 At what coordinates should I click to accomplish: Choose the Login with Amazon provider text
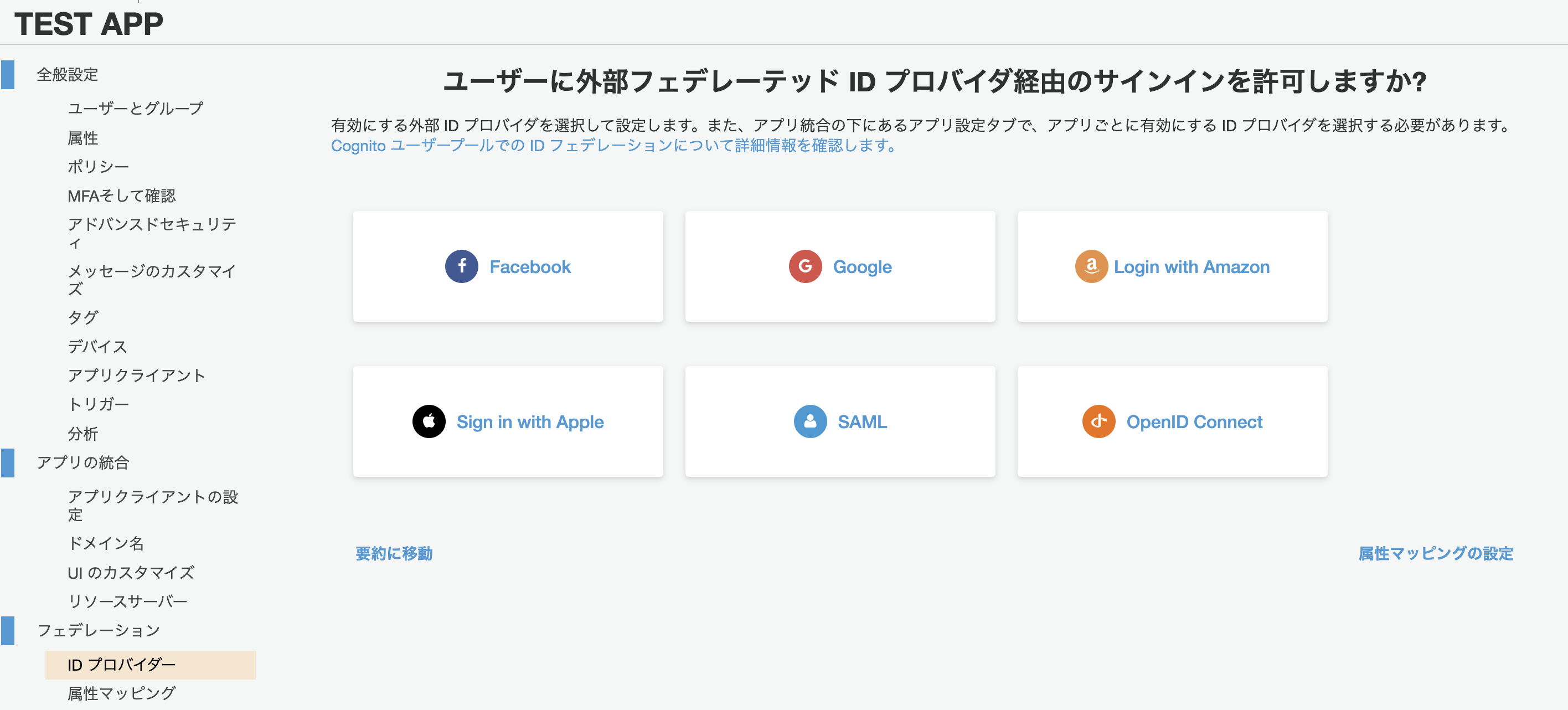1191,267
